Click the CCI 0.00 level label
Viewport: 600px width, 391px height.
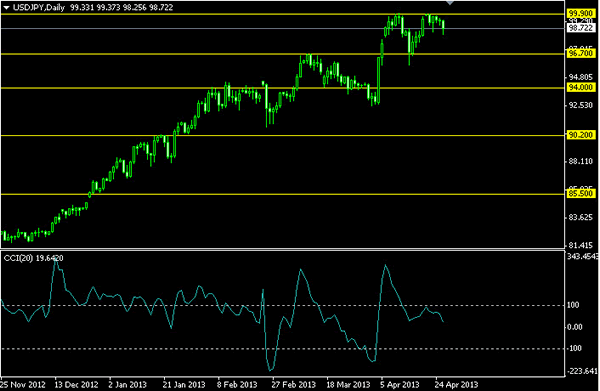[574, 327]
